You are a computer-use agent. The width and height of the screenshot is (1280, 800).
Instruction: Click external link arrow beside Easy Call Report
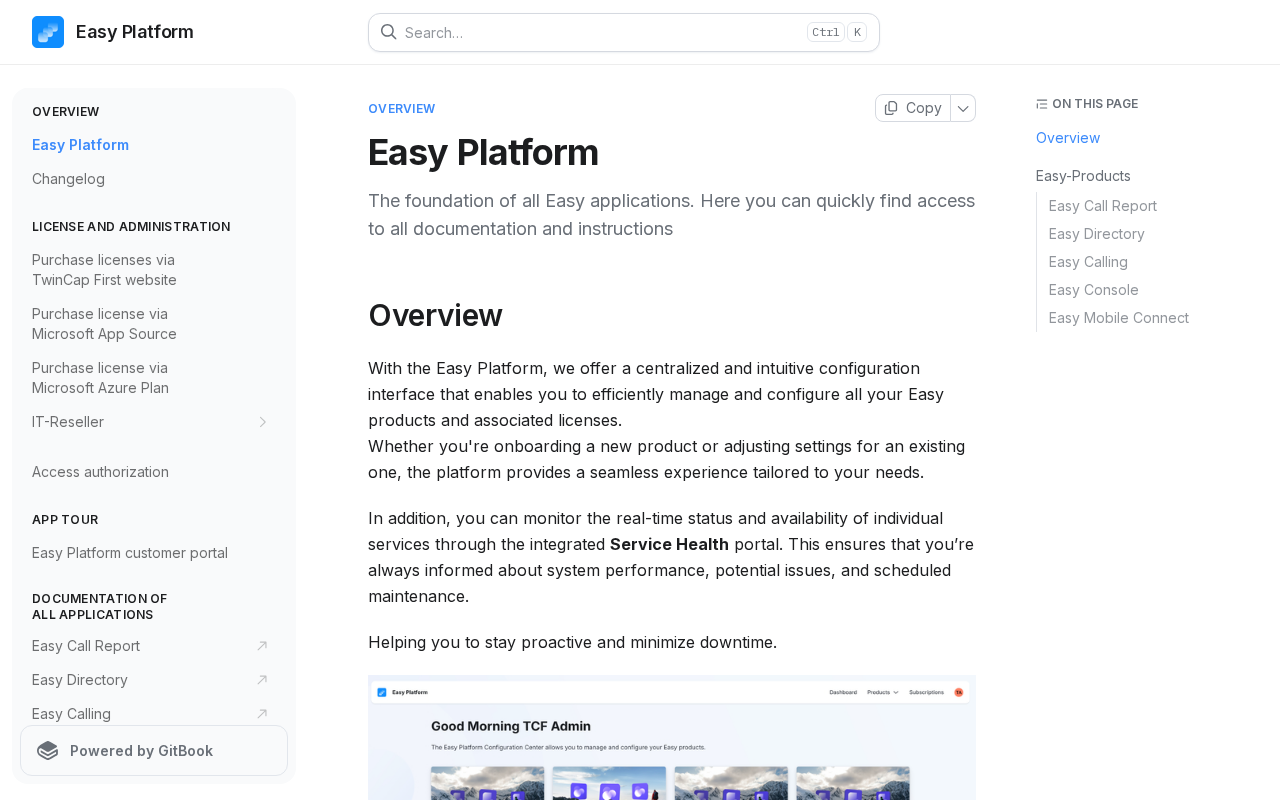click(x=262, y=646)
